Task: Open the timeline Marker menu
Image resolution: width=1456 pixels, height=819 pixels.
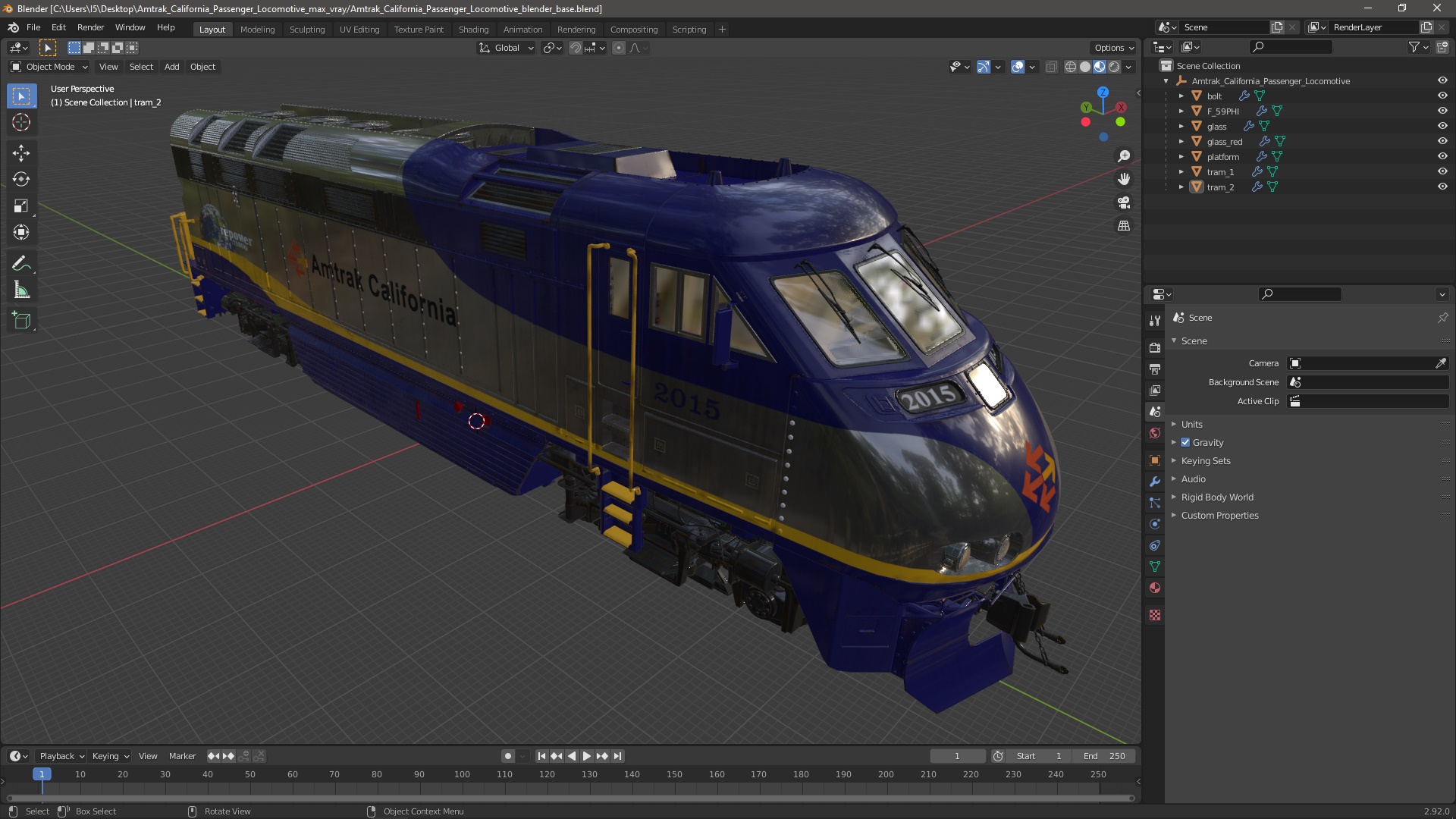Action: pos(182,756)
